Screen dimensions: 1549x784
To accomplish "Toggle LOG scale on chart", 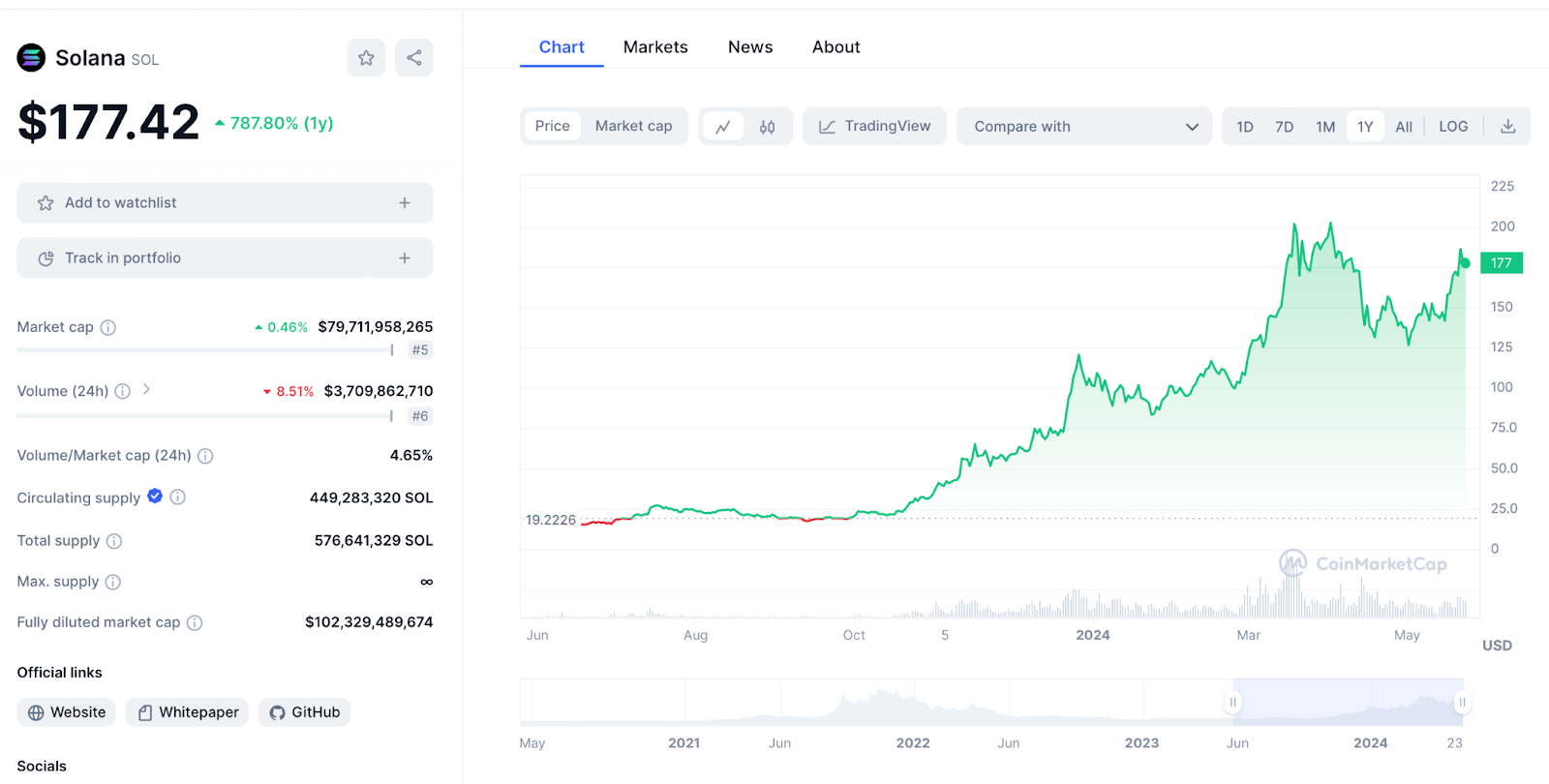I will (1453, 127).
